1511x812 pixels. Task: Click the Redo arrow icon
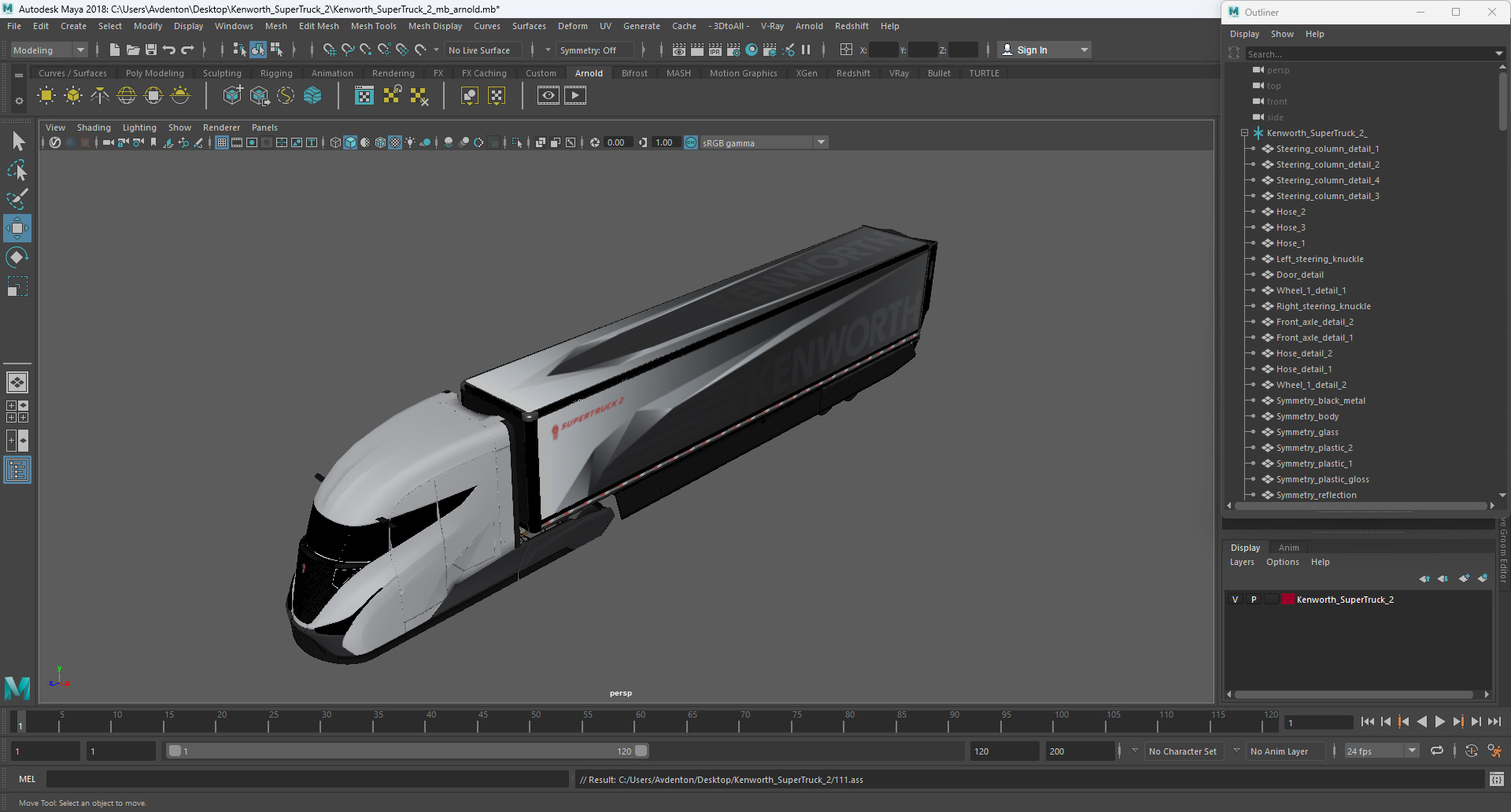click(x=187, y=50)
